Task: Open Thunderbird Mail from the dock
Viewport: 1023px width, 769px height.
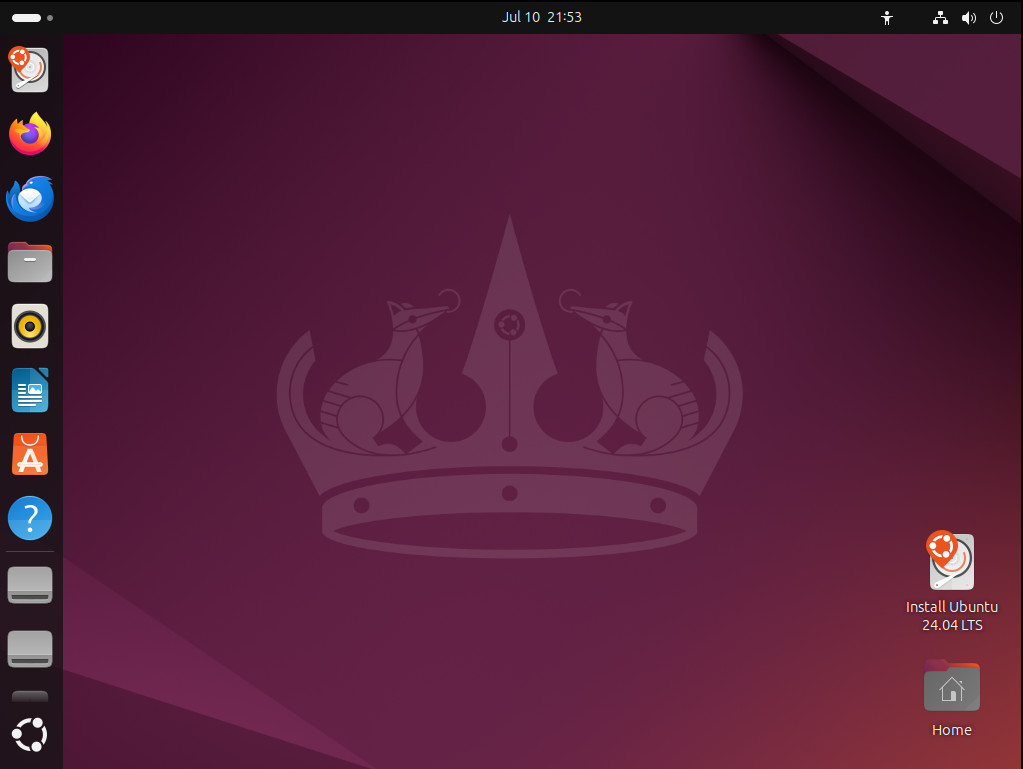Action: (30, 198)
